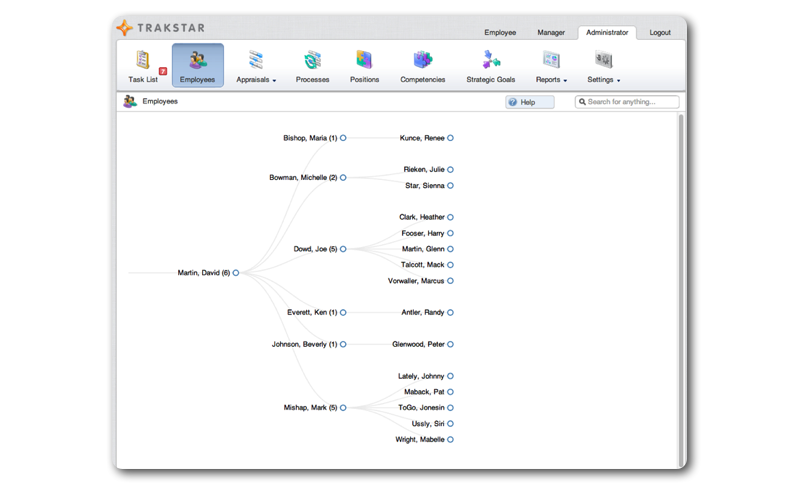Click the circle beside Ussly, Siri
The width and height of the screenshot is (800, 500).
pyautogui.click(x=450, y=423)
